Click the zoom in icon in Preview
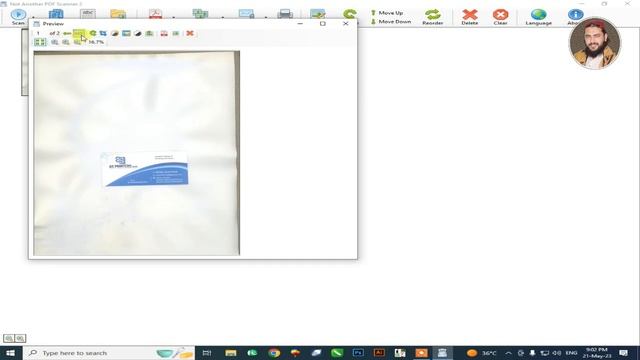The width and height of the screenshot is (640, 360). 66,42
